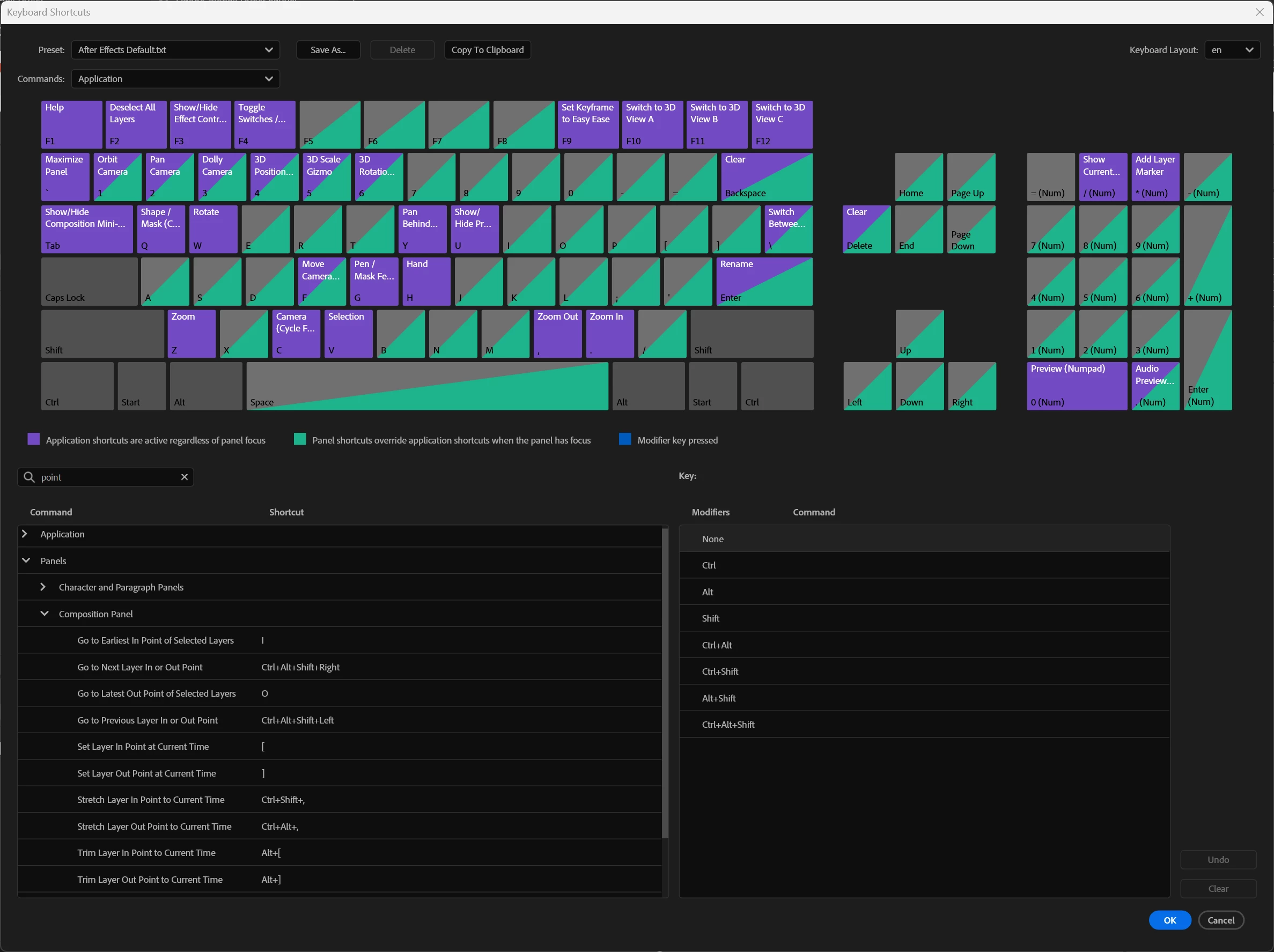Screen dimensions: 1274x952
Task: Select the Rotate W key
Action: [x=215, y=228]
